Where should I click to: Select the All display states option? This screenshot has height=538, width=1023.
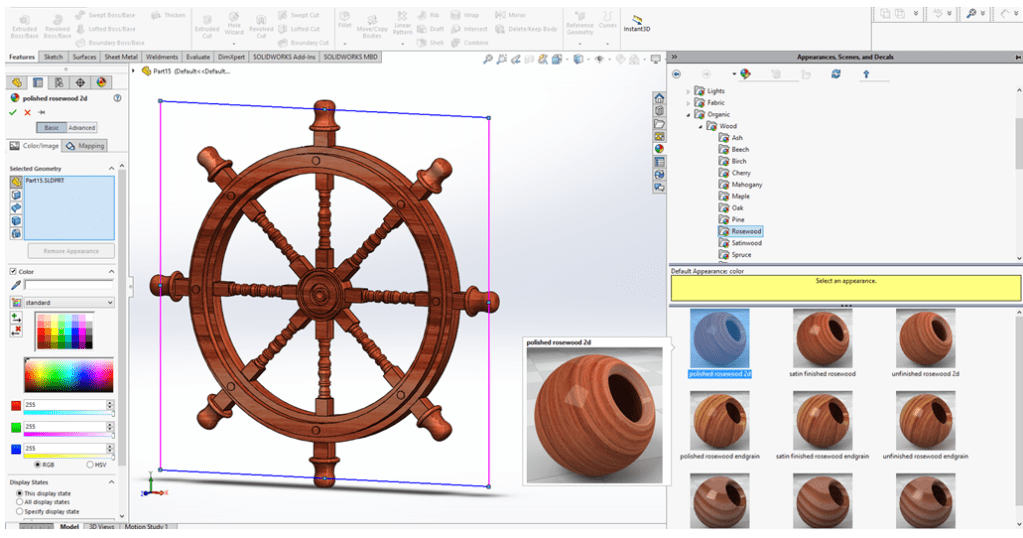click(20, 504)
